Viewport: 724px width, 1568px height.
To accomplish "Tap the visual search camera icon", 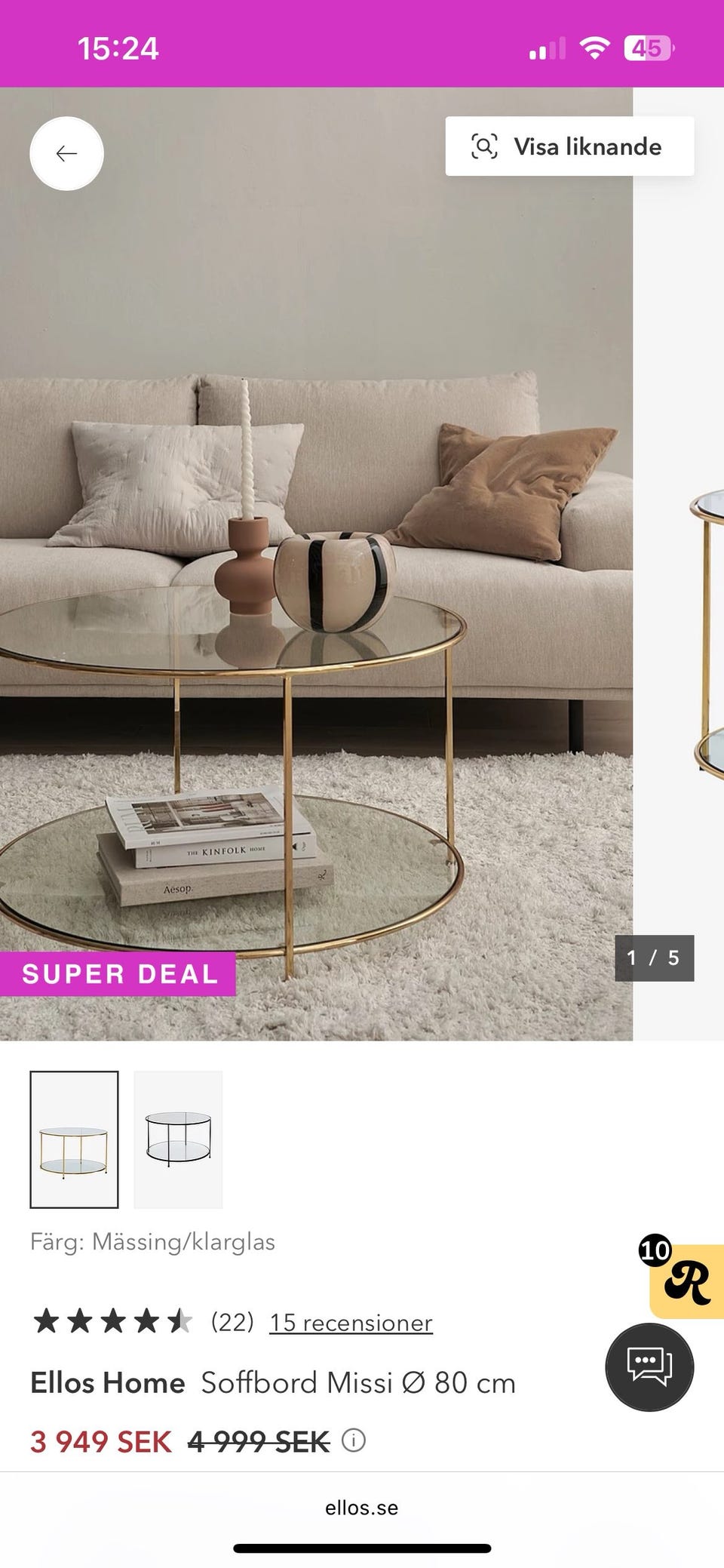I will 484,146.
